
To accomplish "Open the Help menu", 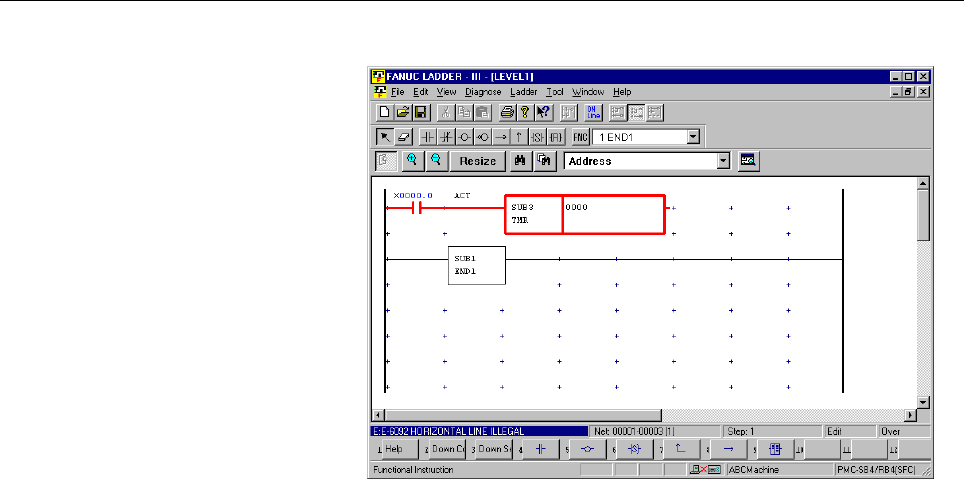I will coord(622,92).
